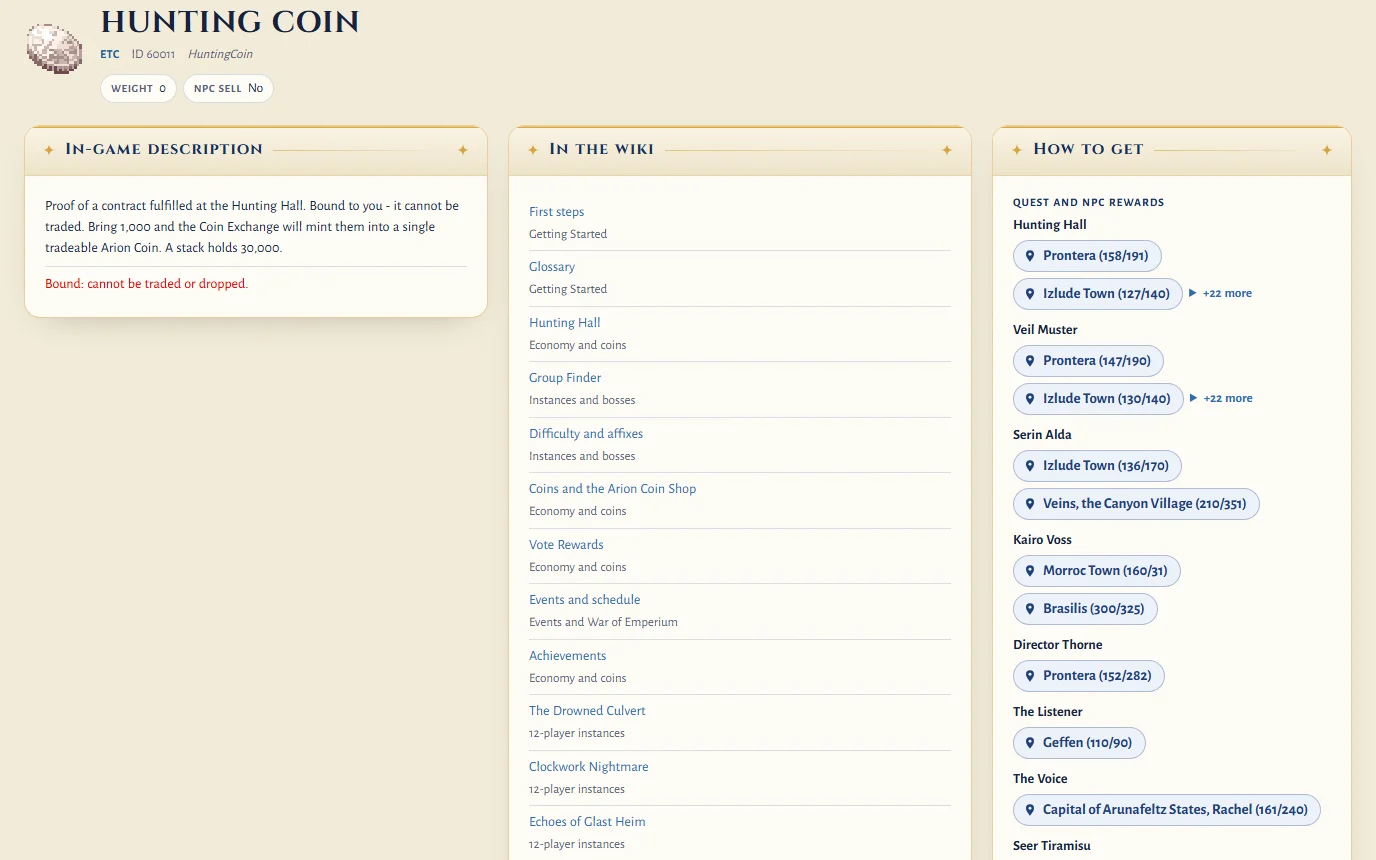Expand +22 more locations under Hunting Hall
Viewport: 1376px width, 860px height.
[1220, 294]
